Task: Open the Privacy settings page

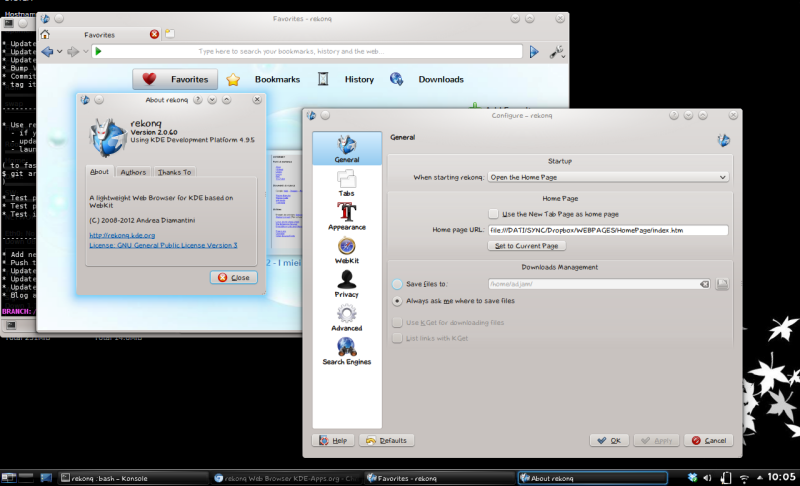Action: click(346, 284)
